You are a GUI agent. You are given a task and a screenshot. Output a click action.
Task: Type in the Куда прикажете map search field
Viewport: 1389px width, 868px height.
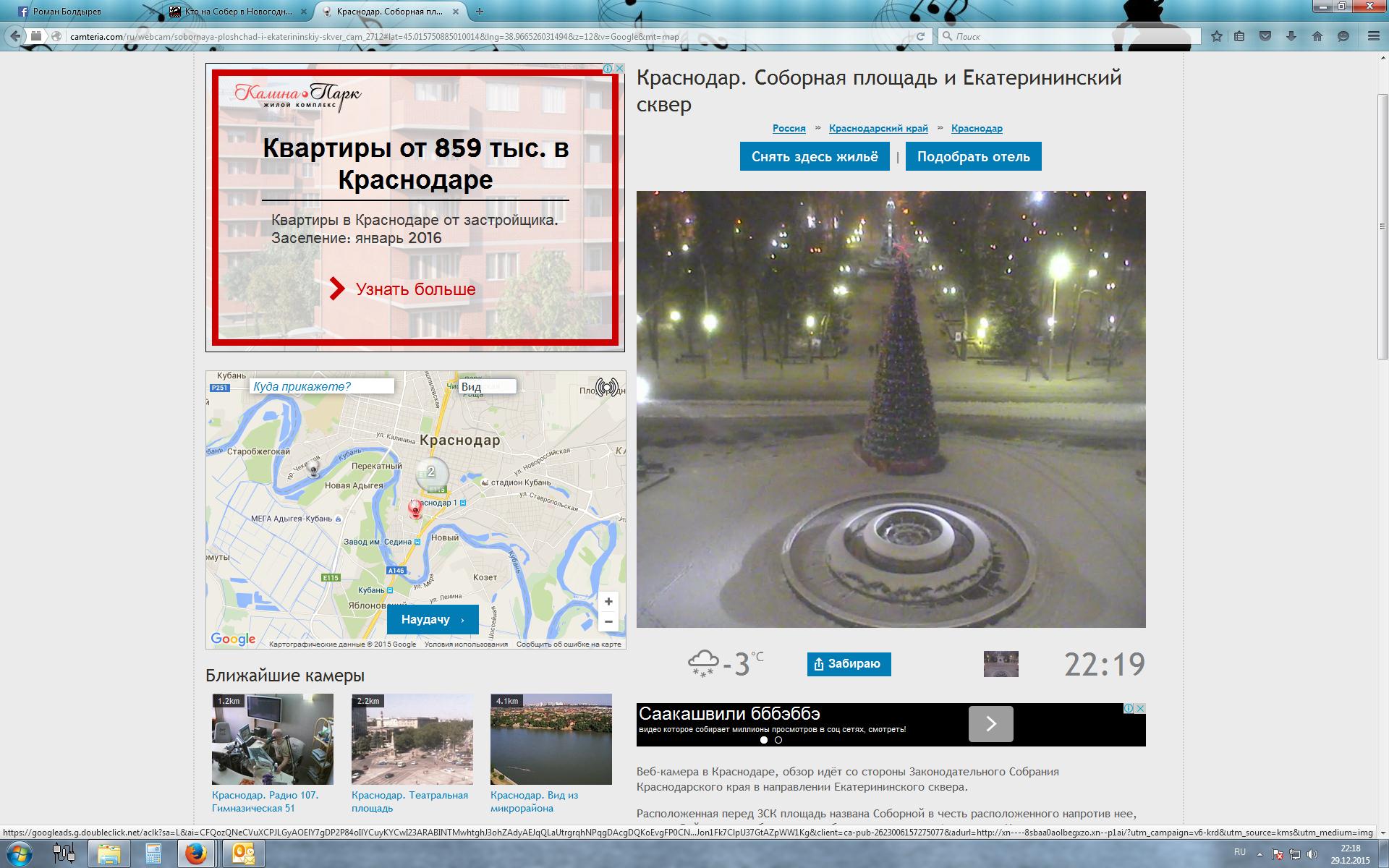322,386
